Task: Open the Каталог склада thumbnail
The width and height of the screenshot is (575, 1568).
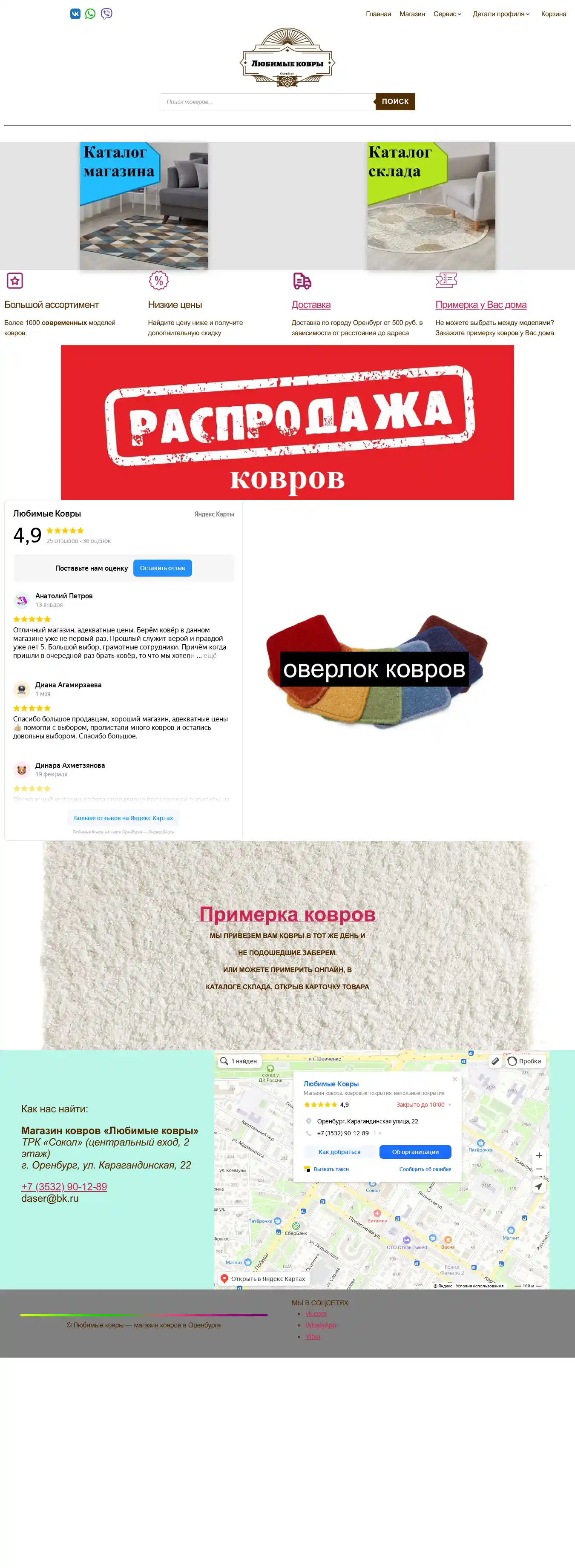Action: click(431, 206)
